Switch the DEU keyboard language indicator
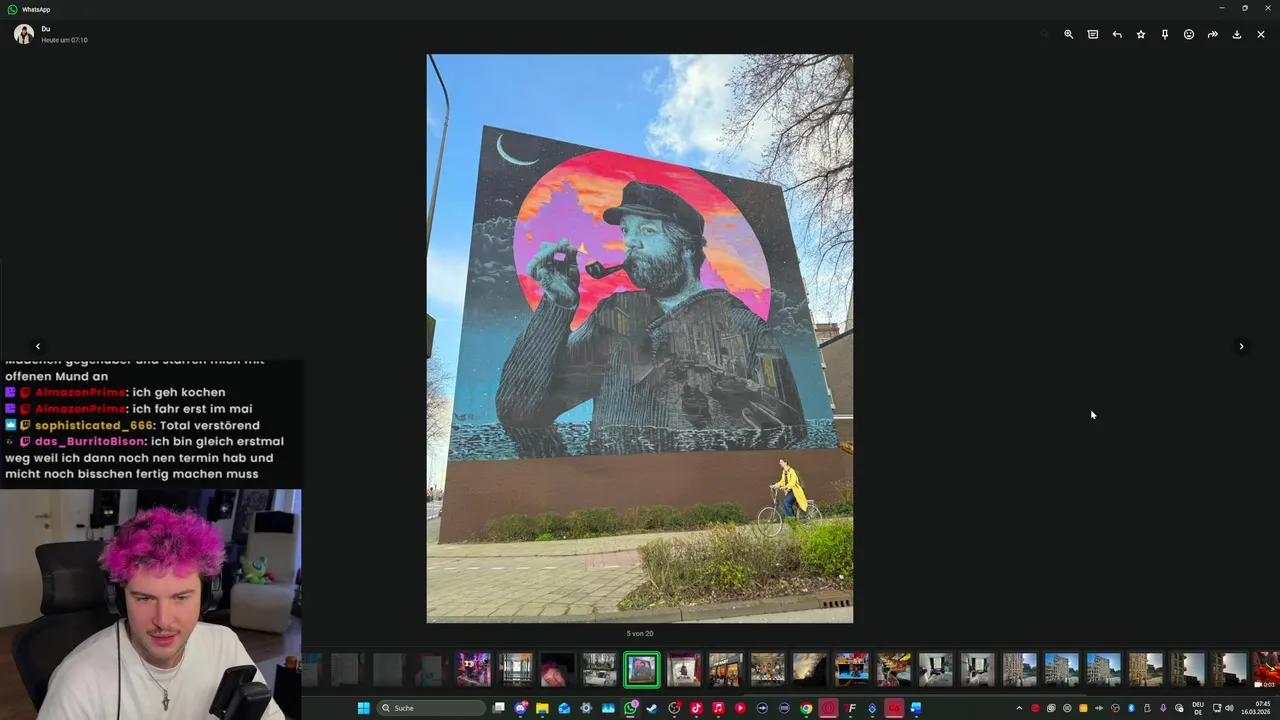Viewport: 1280px width, 720px height. pyautogui.click(x=1198, y=708)
